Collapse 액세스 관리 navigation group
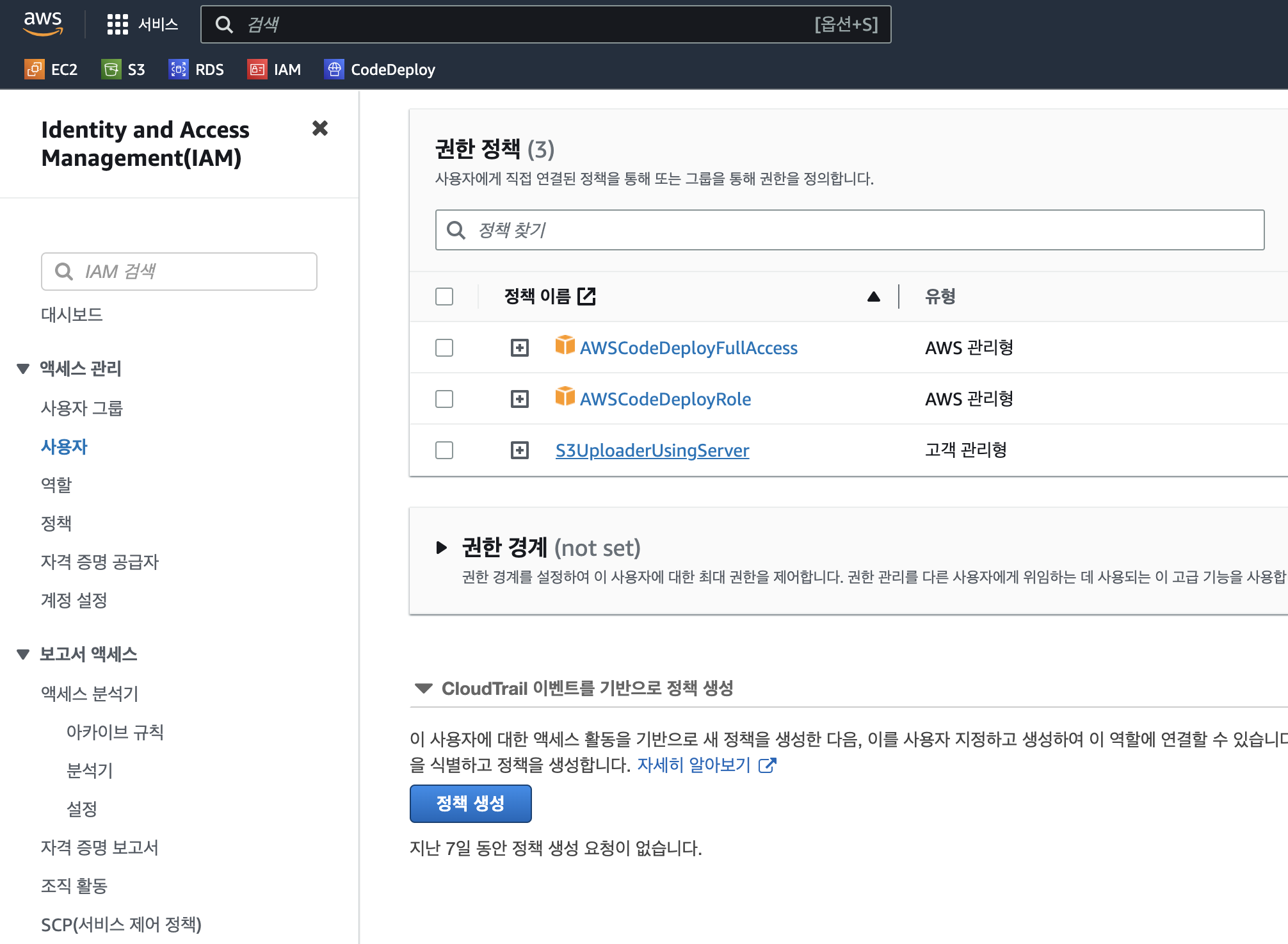1288x944 pixels. 23,368
